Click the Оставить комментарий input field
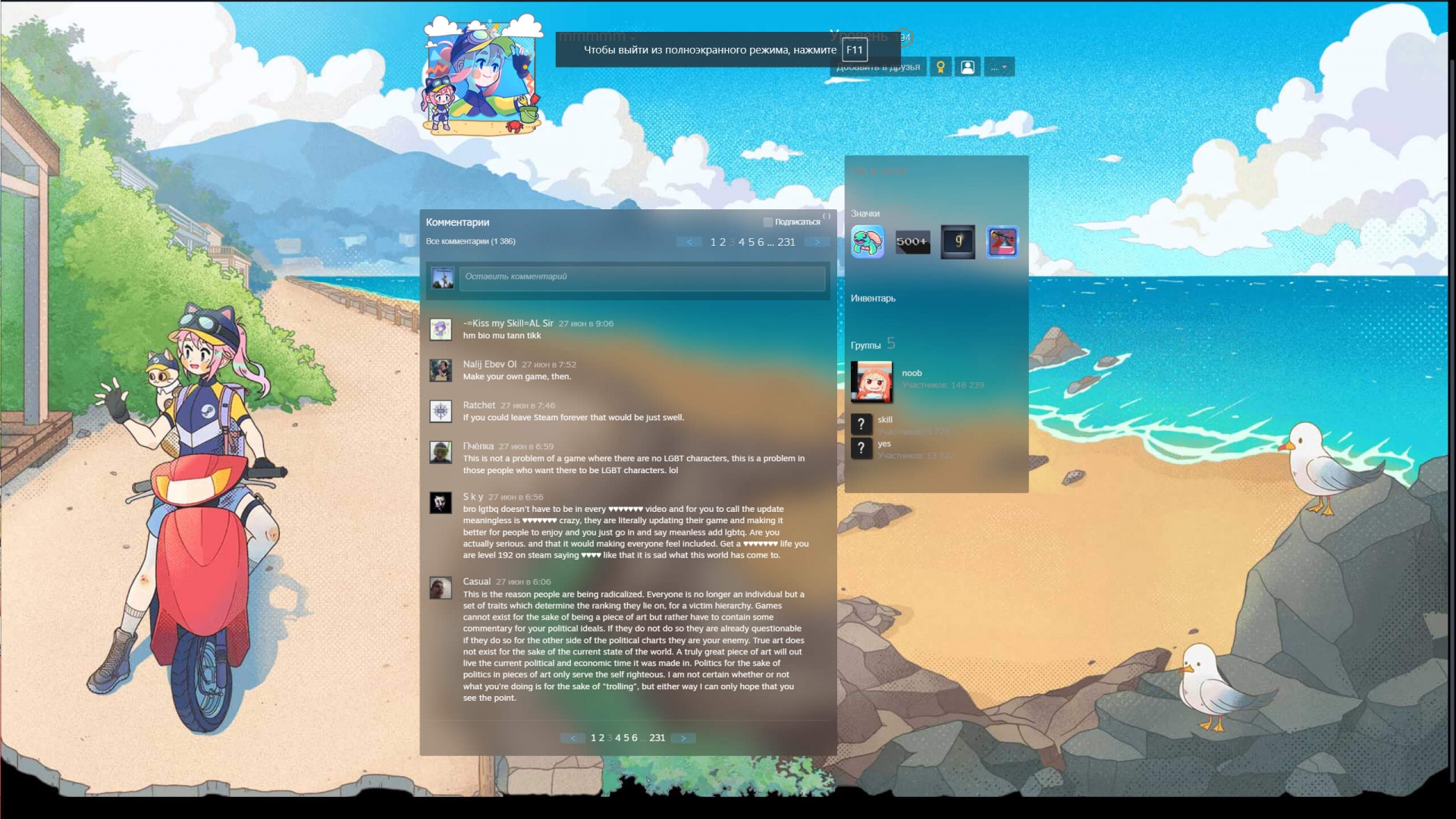This screenshot has height=819, width=1456. (x=642, y=278)
